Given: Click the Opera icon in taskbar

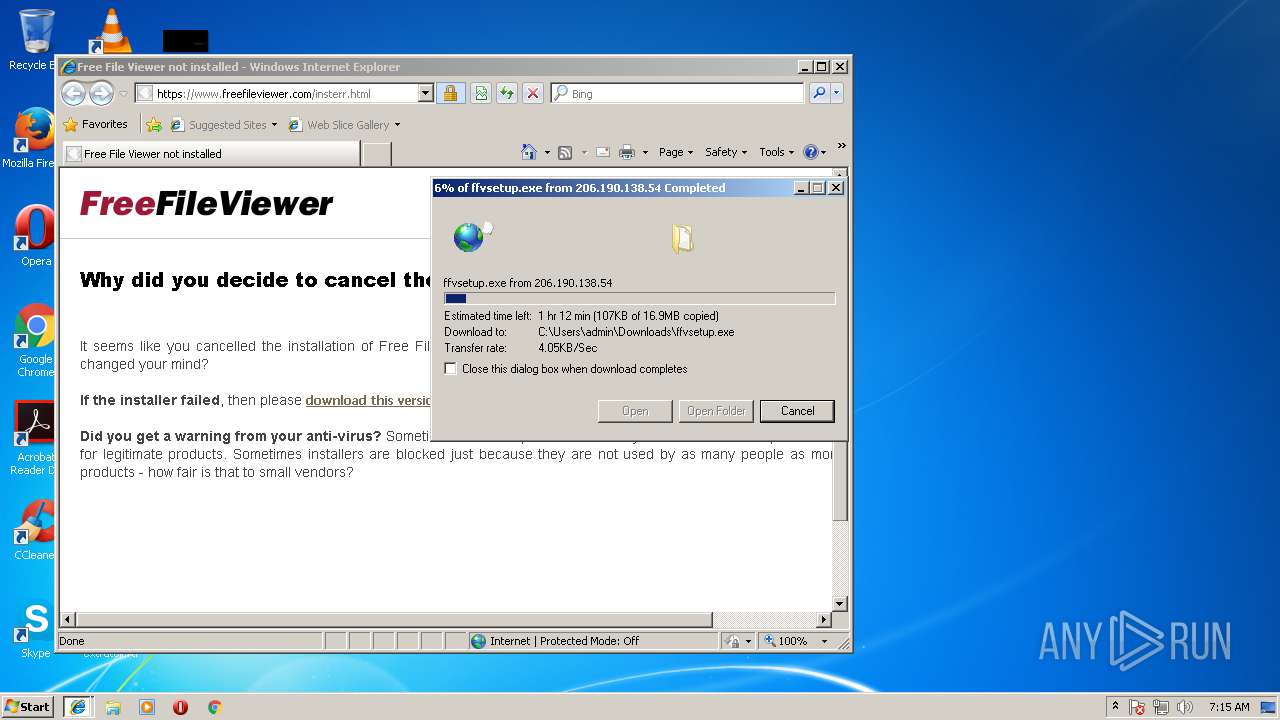Looking at the screenshot, I should 181,707.
